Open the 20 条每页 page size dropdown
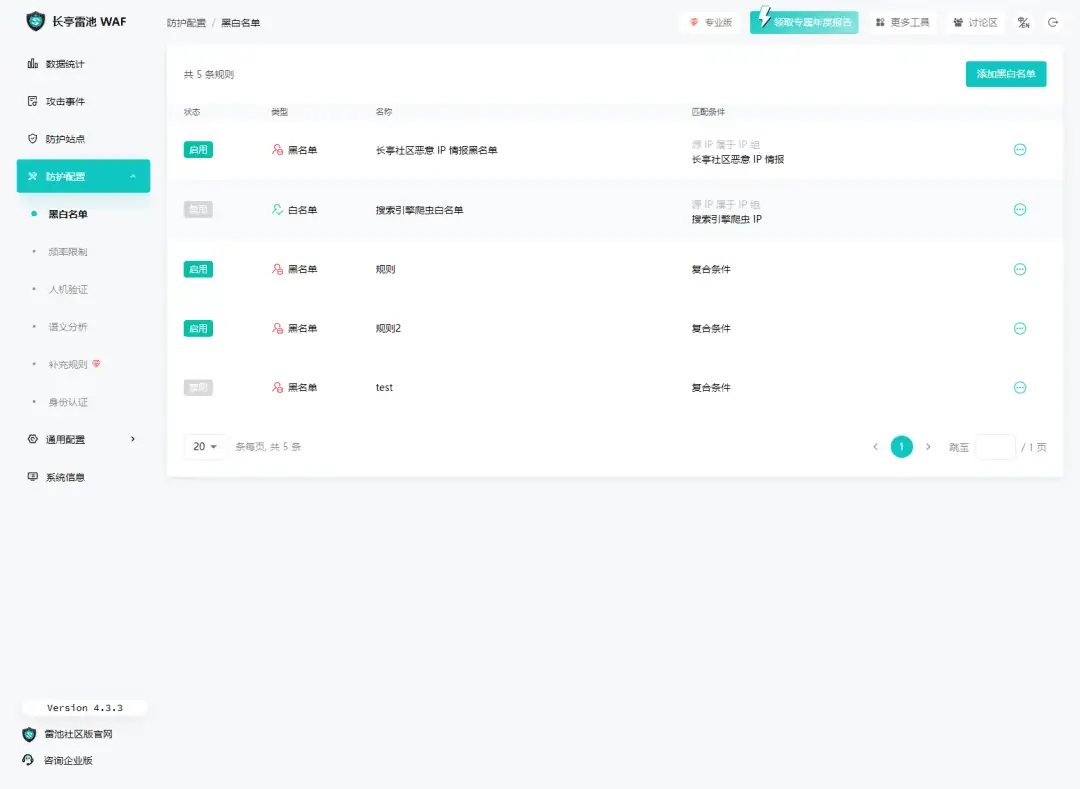The height and width of the screenshot is (789, 1080). click(205, 446)
